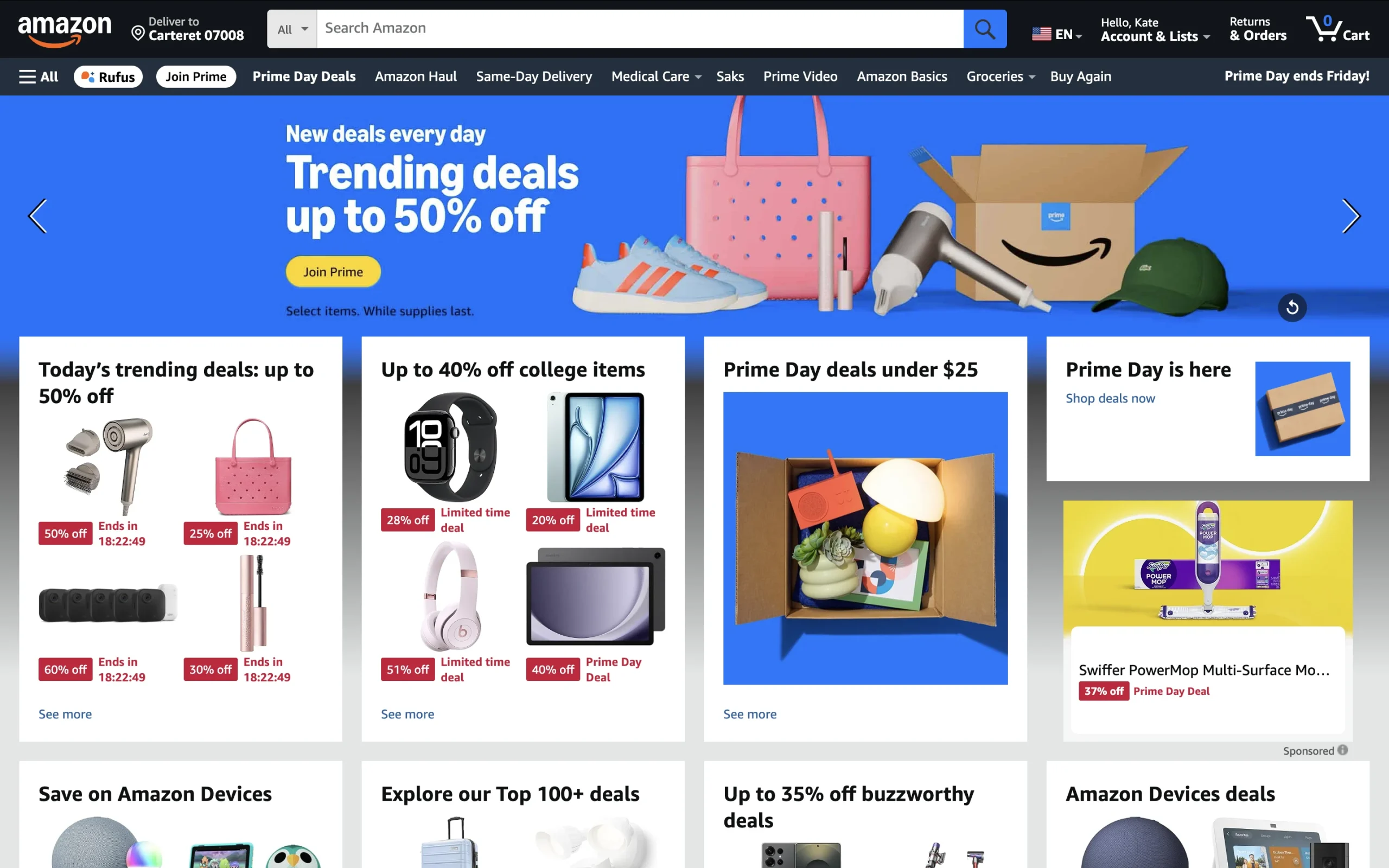This screenshot has width=1389, height=868.
Task: Click into the Search Amazon field
Action: pos(640,29)
